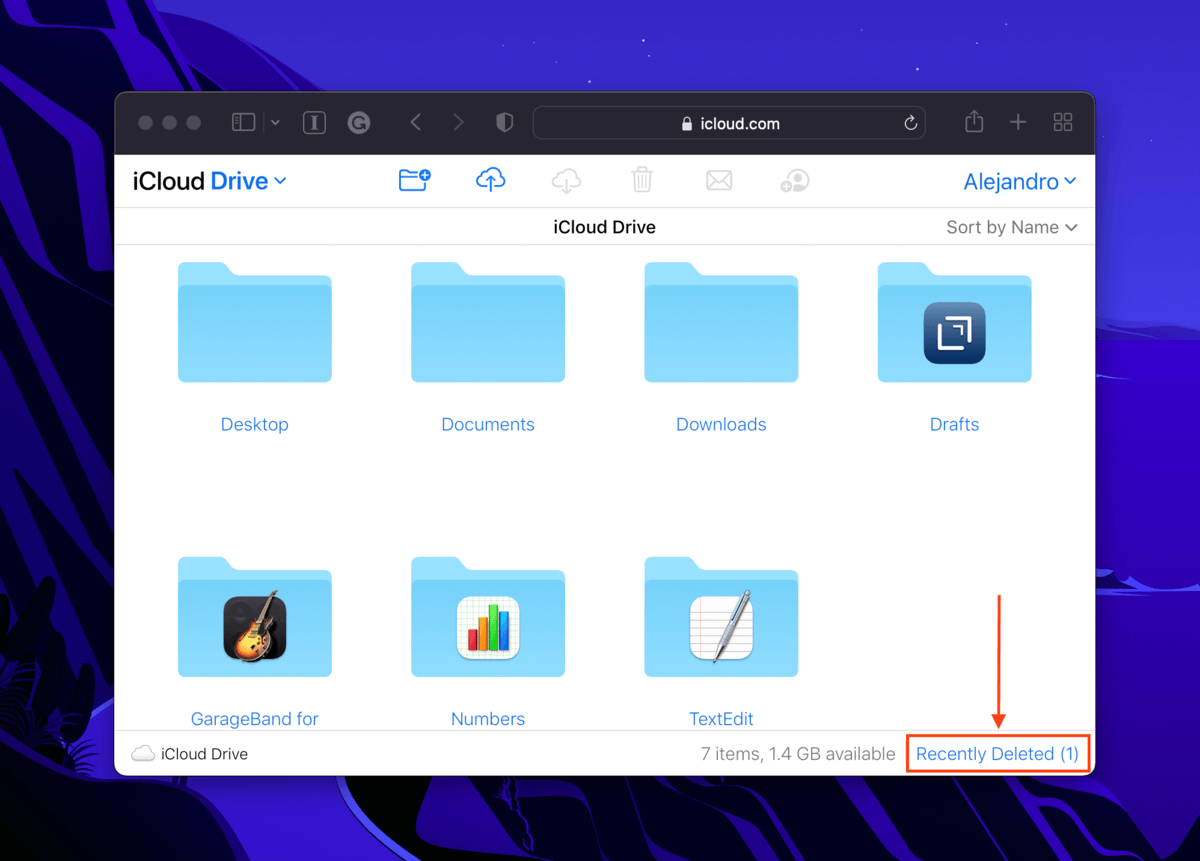Open the Recently Deleted (1) link
The width and height of the screenshot is (1200, 861).
click(x=997, y=754)
